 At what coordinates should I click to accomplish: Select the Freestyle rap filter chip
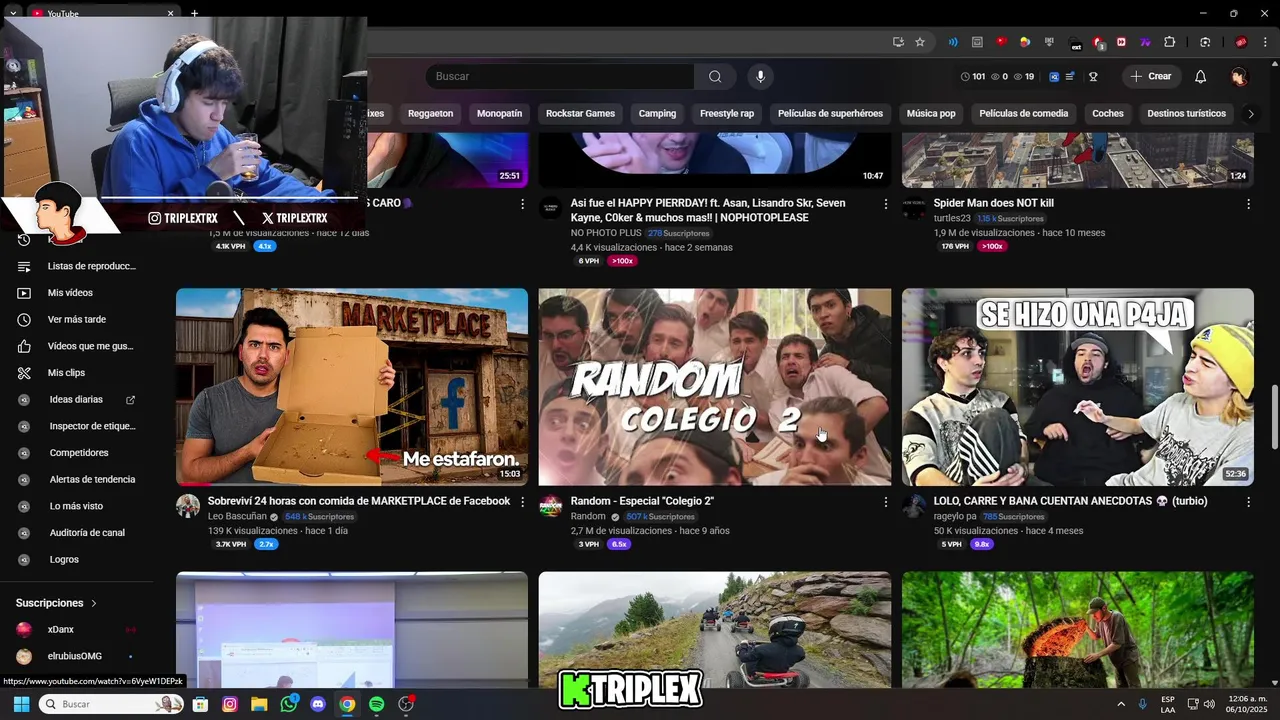727,114
